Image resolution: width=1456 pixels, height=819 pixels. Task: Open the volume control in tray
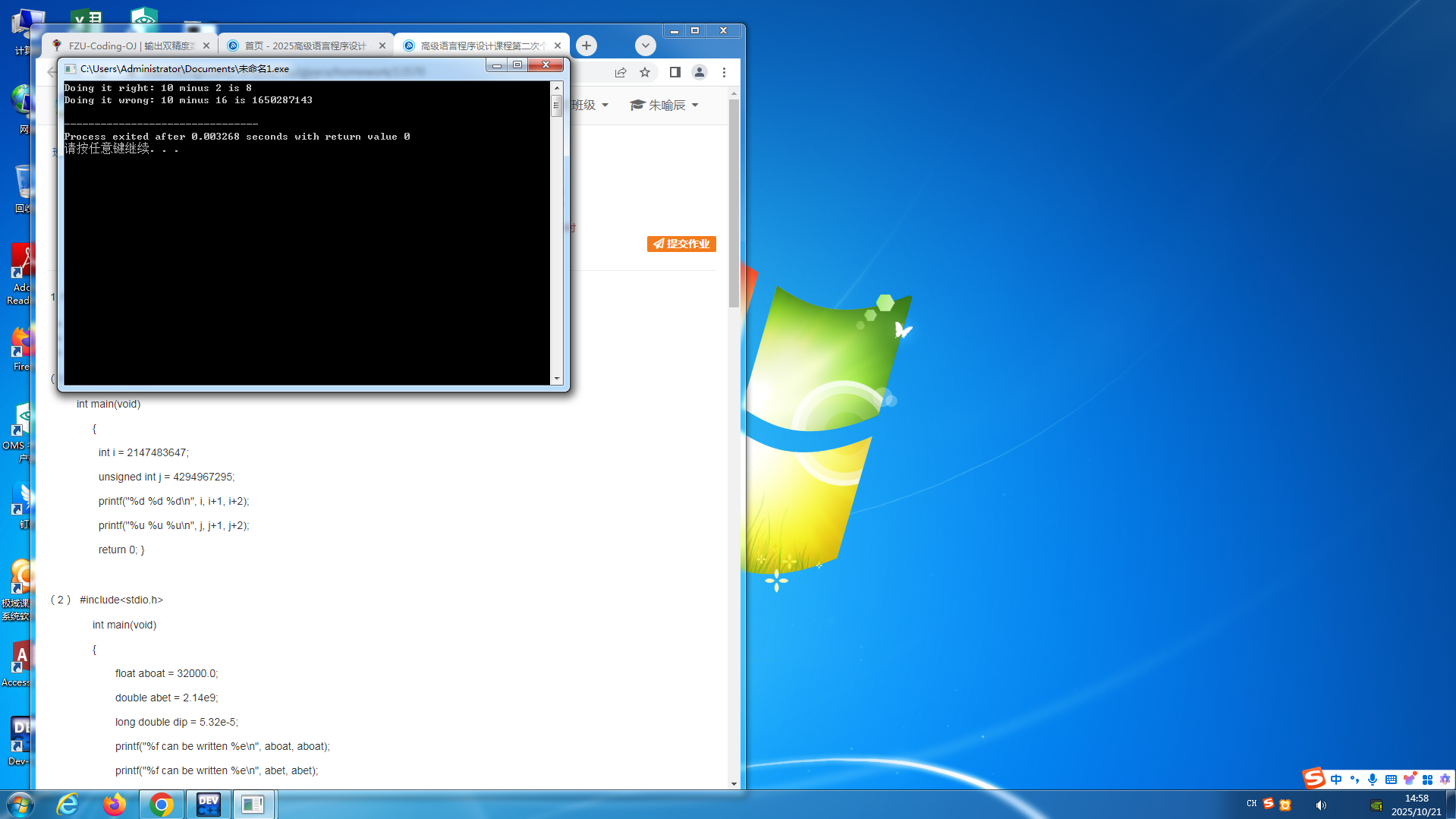pos(1321,805)
